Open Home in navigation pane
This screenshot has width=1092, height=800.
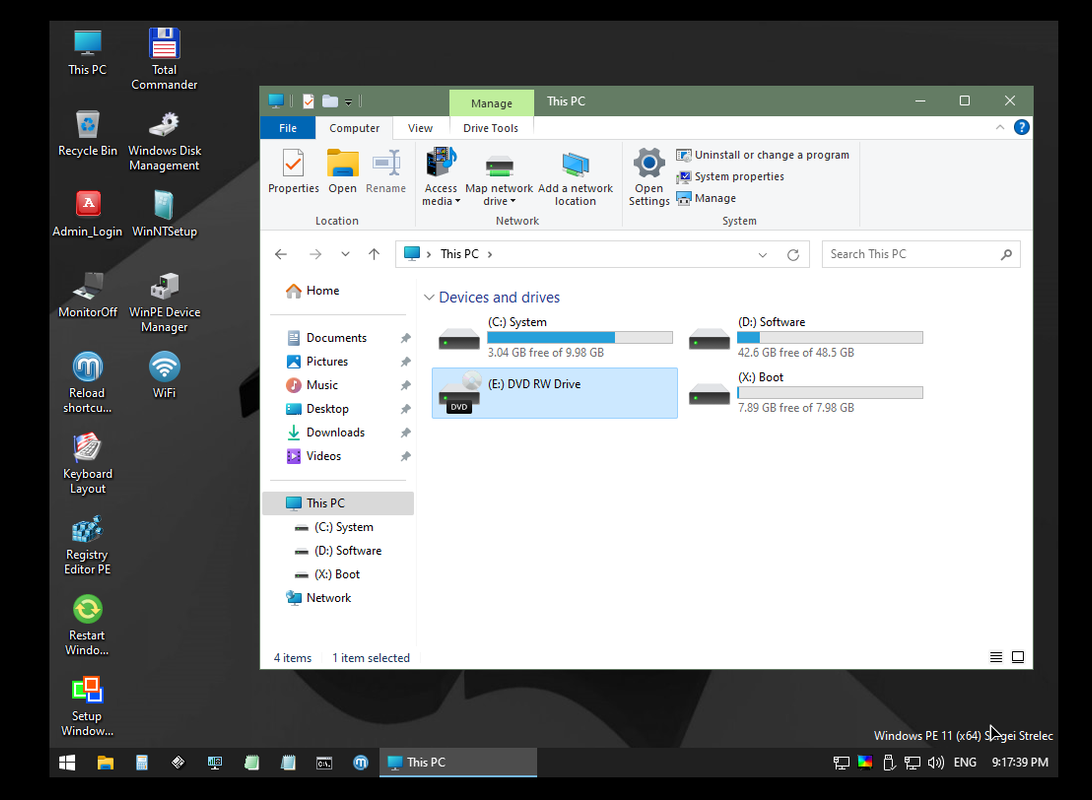coord(313,291)
